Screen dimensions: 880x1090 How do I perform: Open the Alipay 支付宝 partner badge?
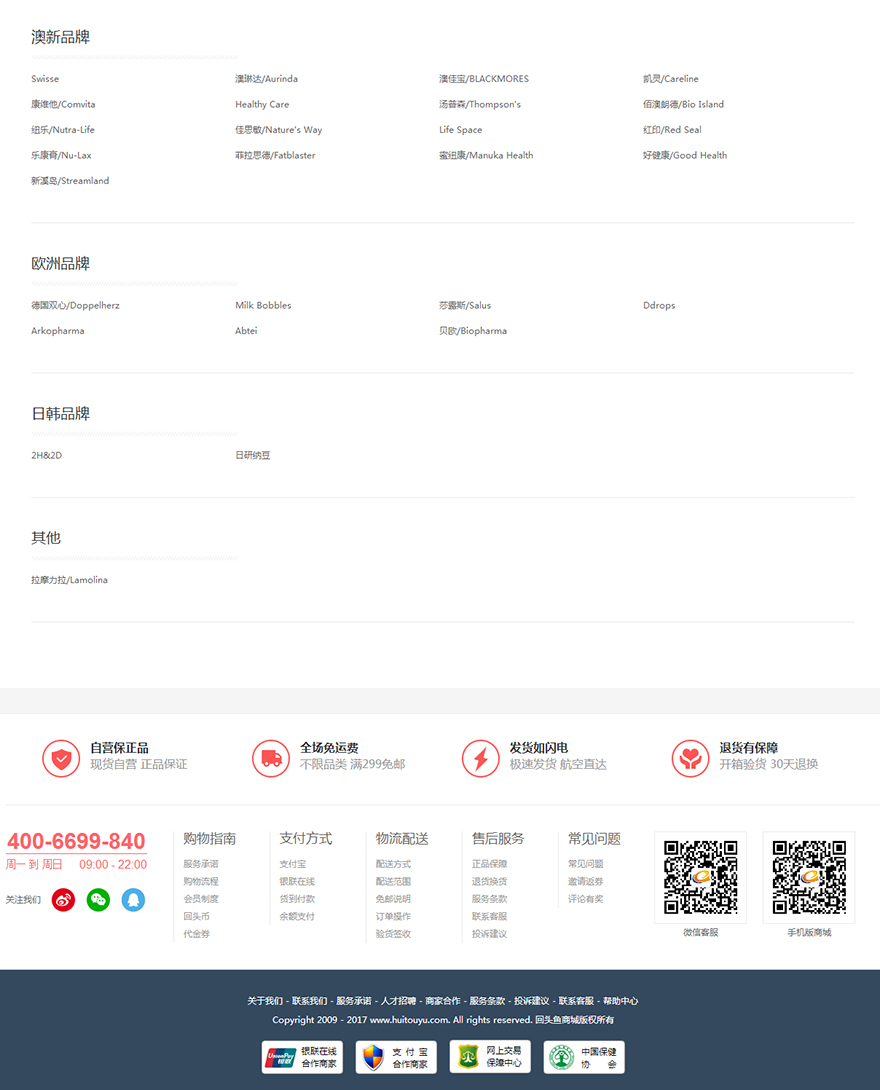pos(396,1057)
